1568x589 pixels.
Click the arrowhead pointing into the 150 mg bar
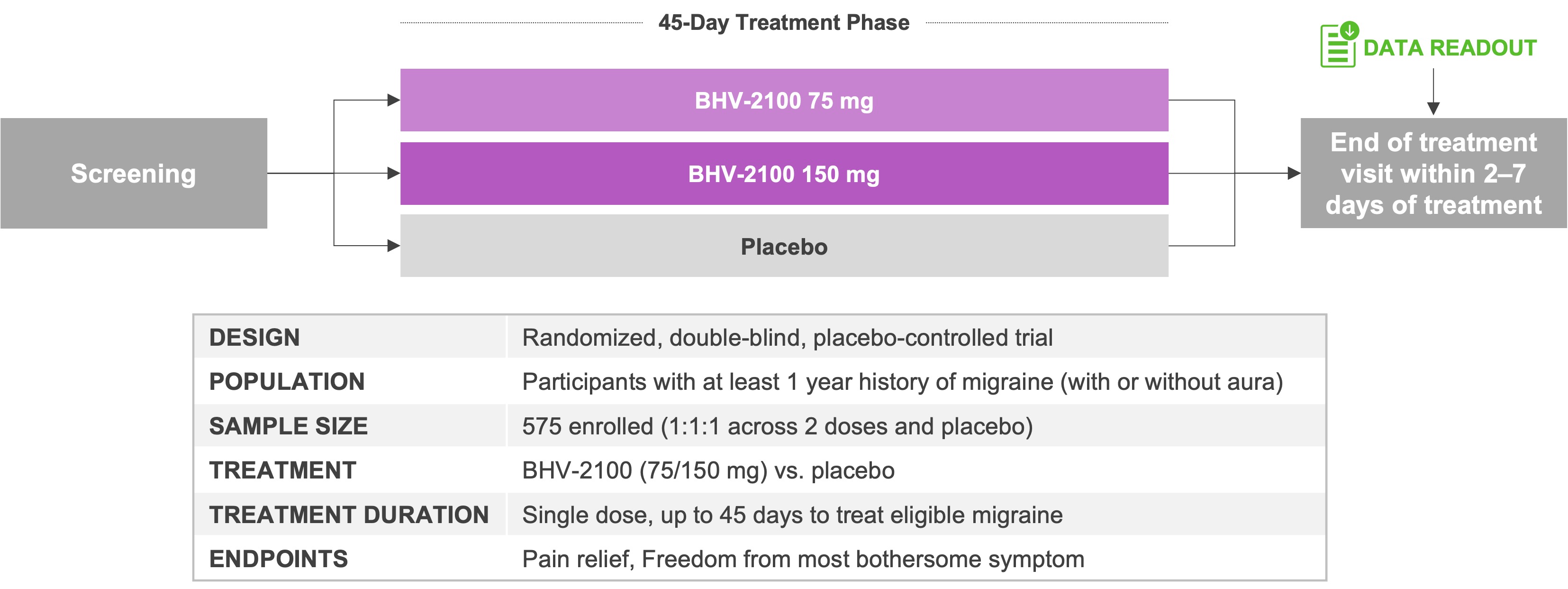click(x=393, y=174)
